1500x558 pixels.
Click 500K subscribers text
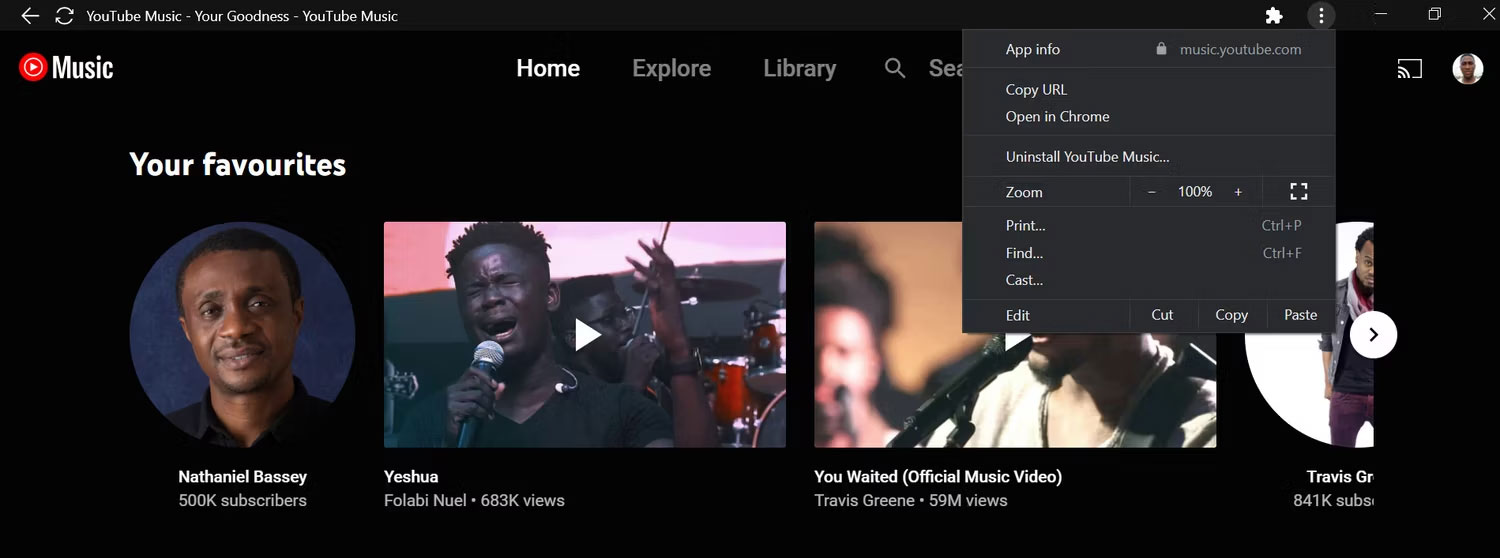(x=242, y=500)
